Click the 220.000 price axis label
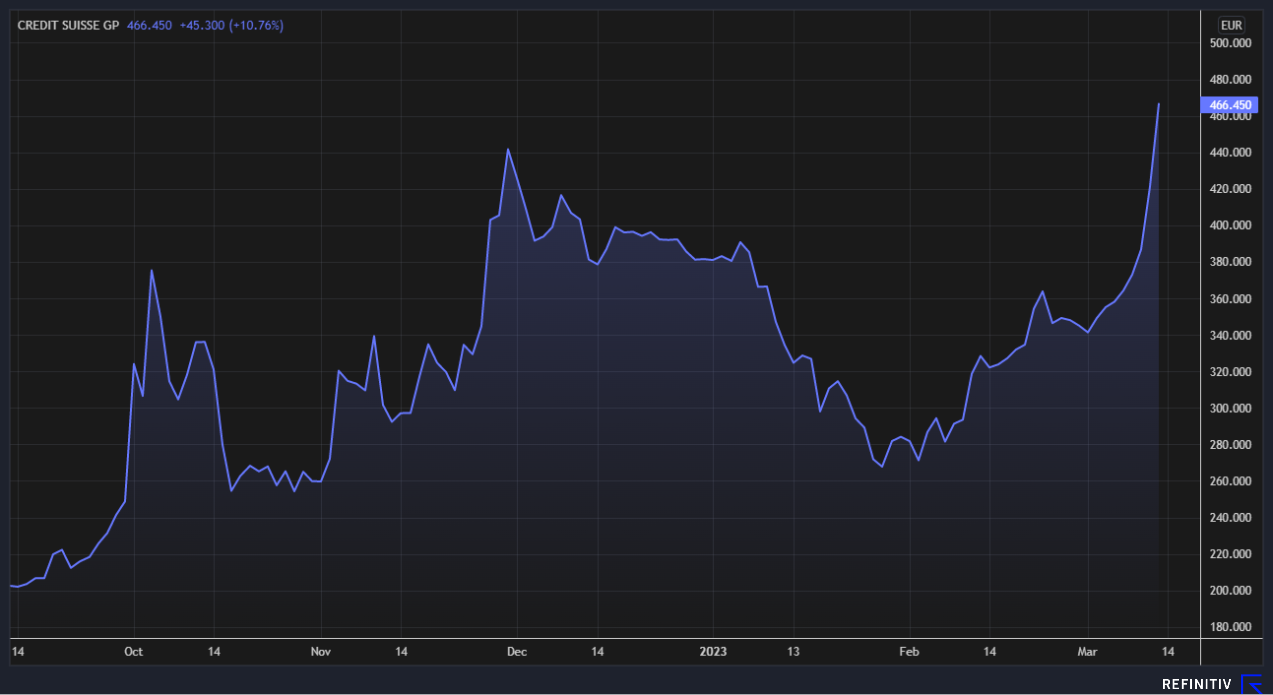Viewport: 1273px width, 695px height. 1230,554
